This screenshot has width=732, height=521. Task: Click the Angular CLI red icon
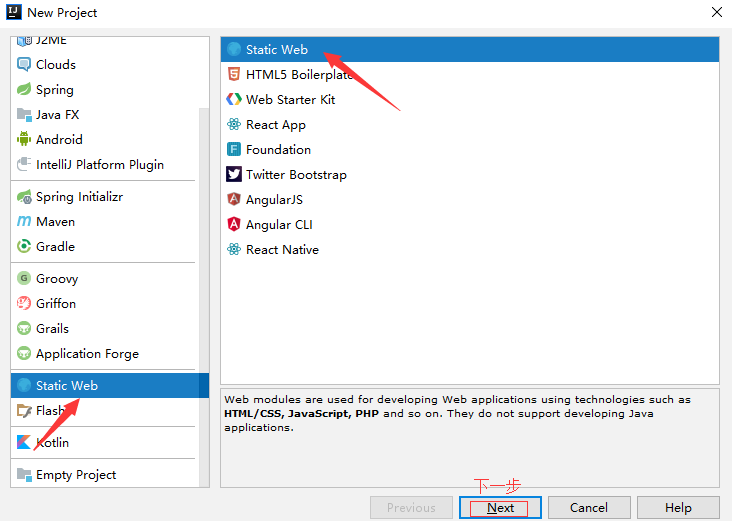pyautogui.click(x=234, y=224)
